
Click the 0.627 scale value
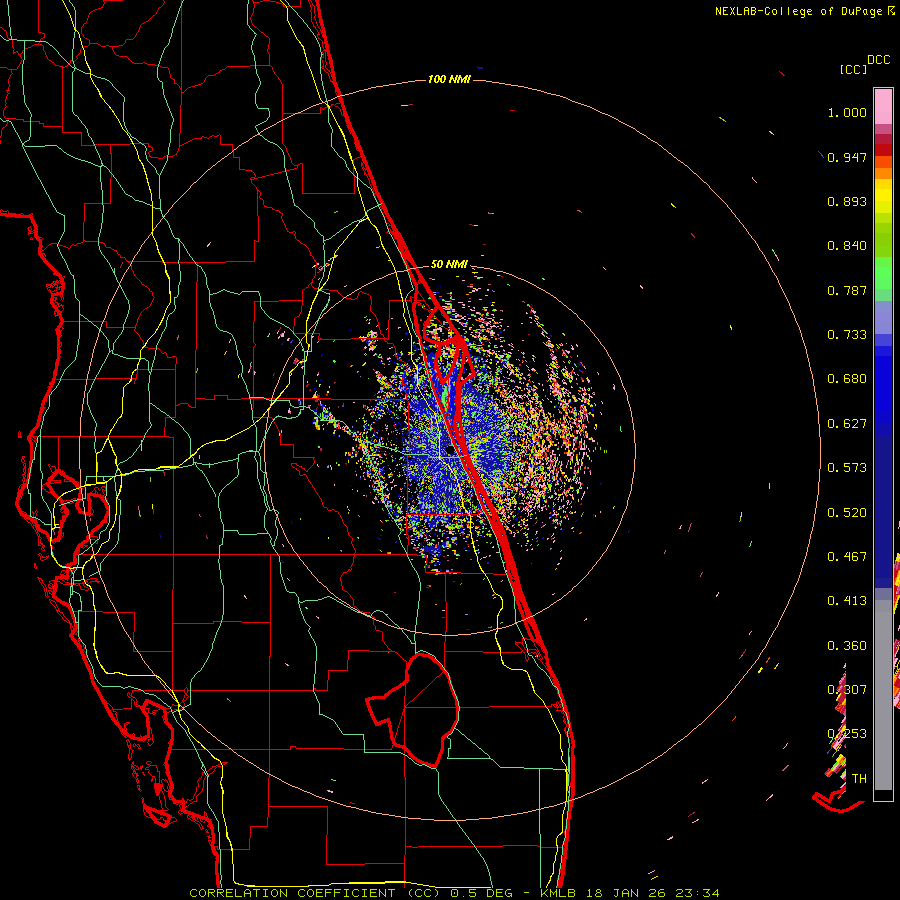[847, 424]
